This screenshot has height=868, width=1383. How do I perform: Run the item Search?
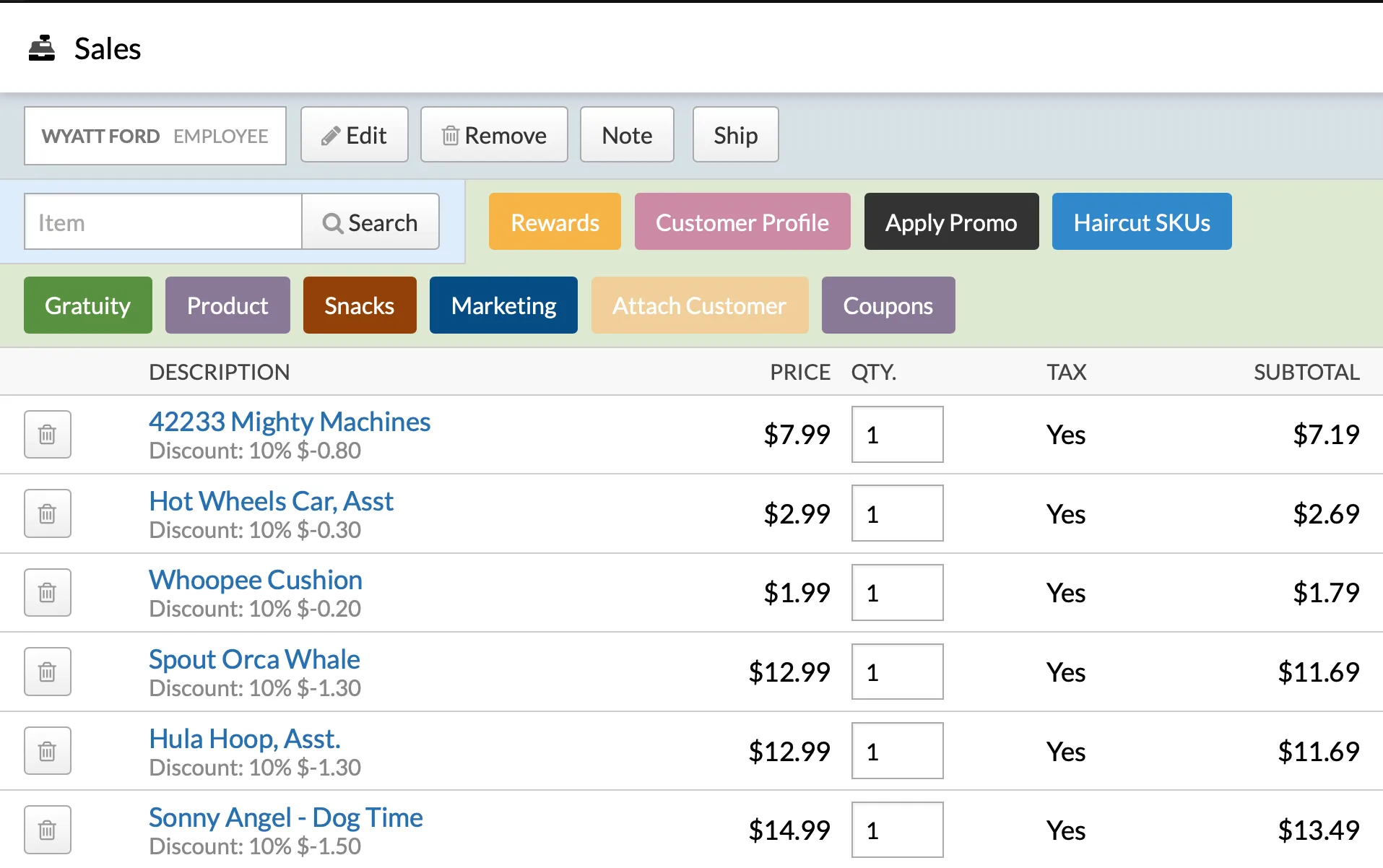(370, 222)
